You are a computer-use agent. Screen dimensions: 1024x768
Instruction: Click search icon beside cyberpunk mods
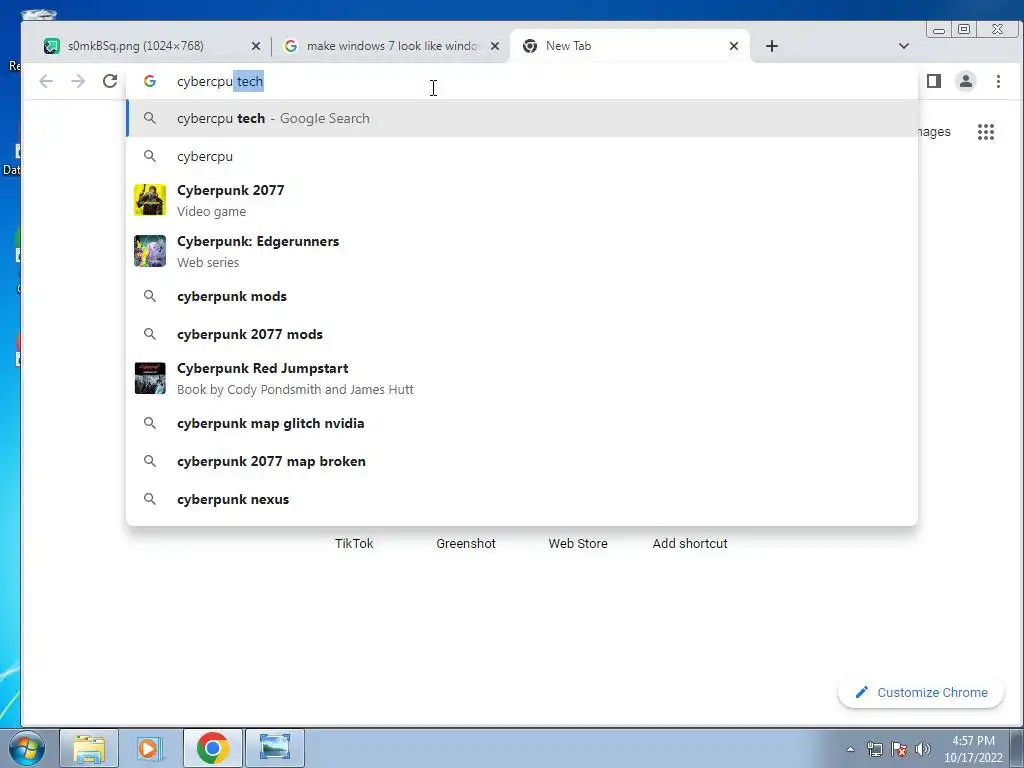(150, 296)
